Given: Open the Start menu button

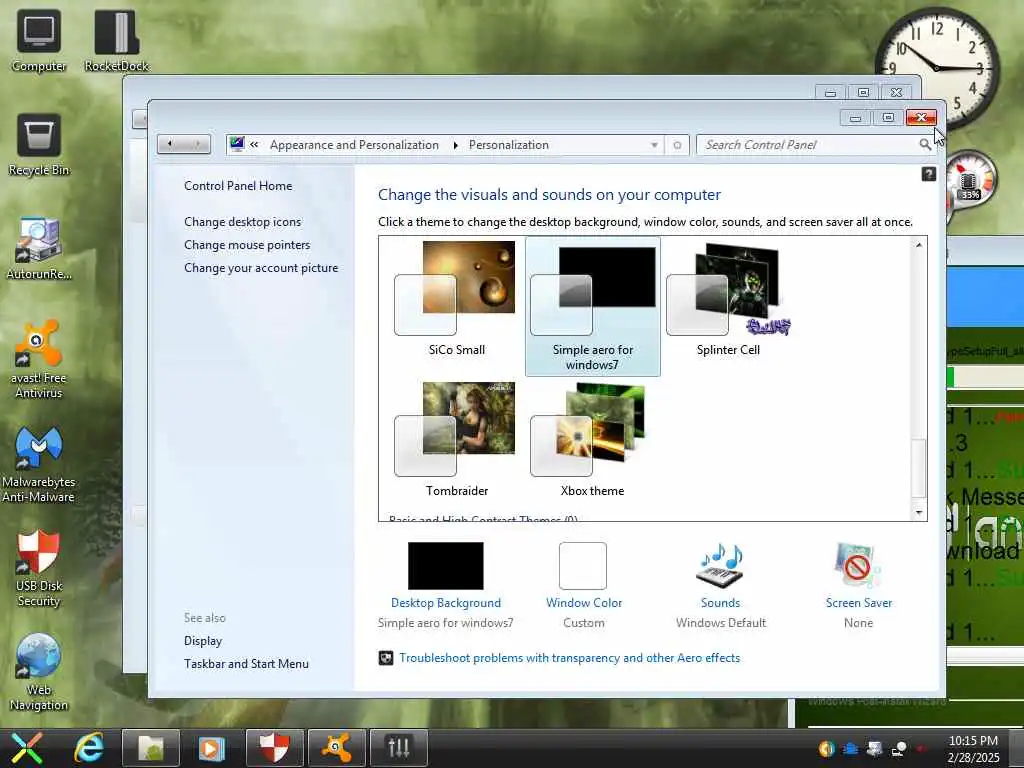Looking at the screenshot, I should pyautogui.click(x=27, y=748).
